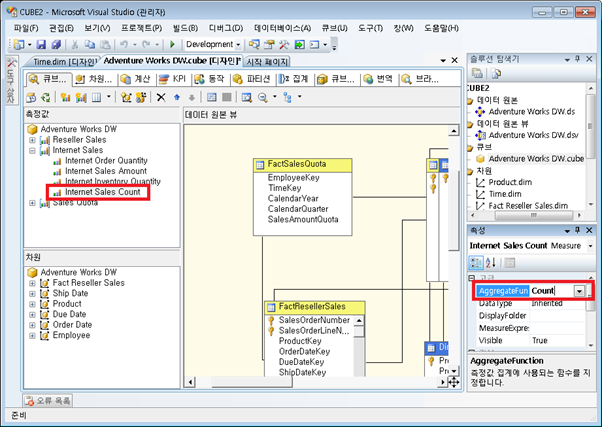Screen dimensions: 602x427
Task: Click the Undo arrow icon
Action: [x=124, y=45]
